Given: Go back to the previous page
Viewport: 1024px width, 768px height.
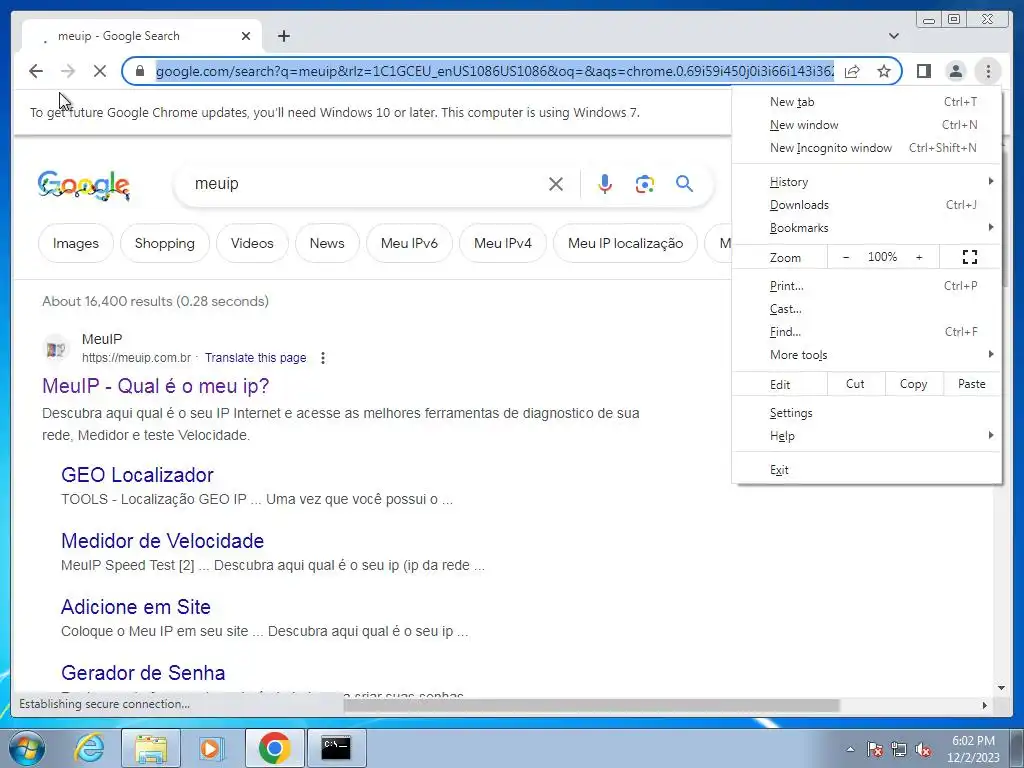Looking at the screenshot, I should pos(36,71).
